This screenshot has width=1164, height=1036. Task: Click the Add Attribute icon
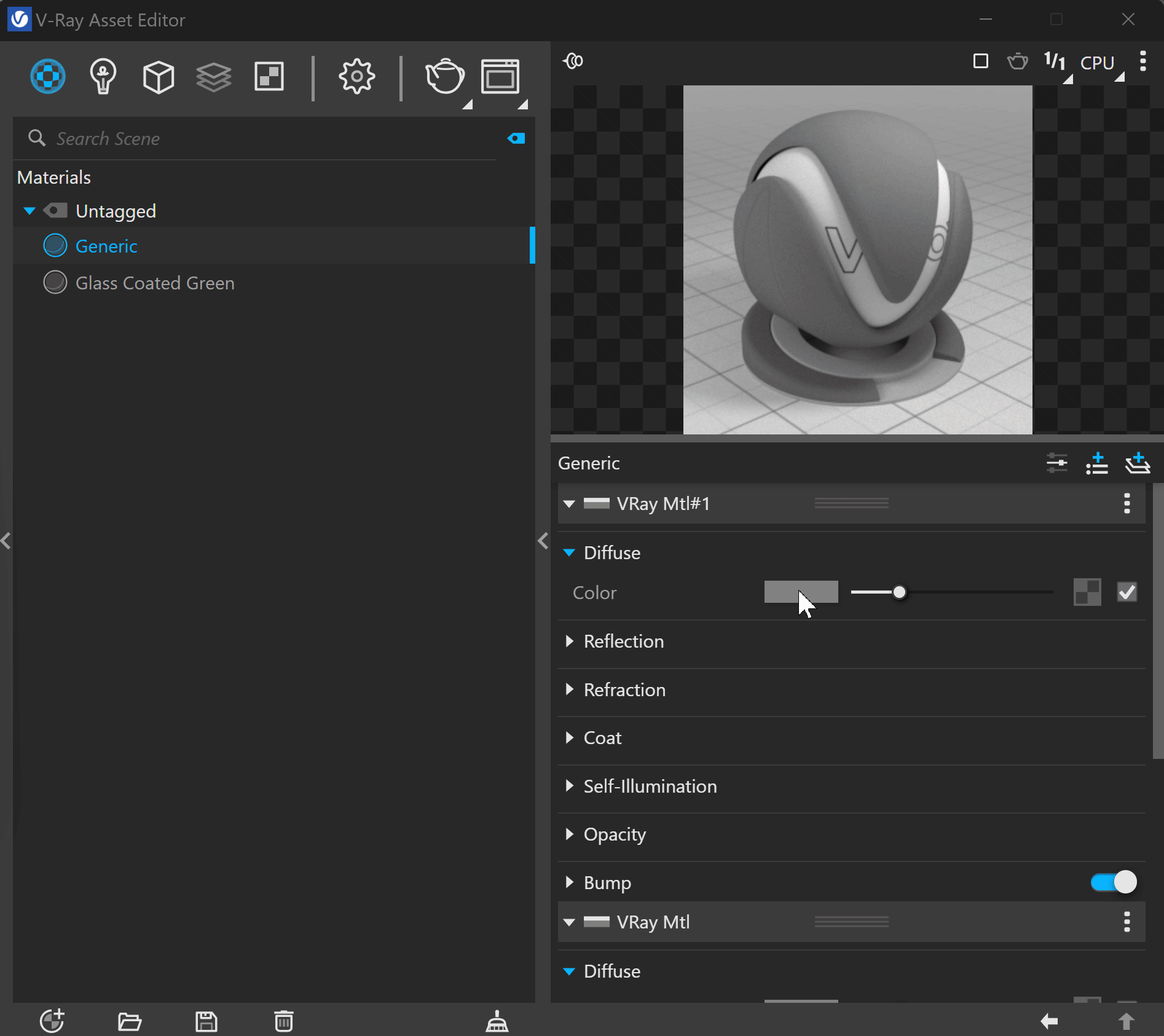click(1096, 463)
